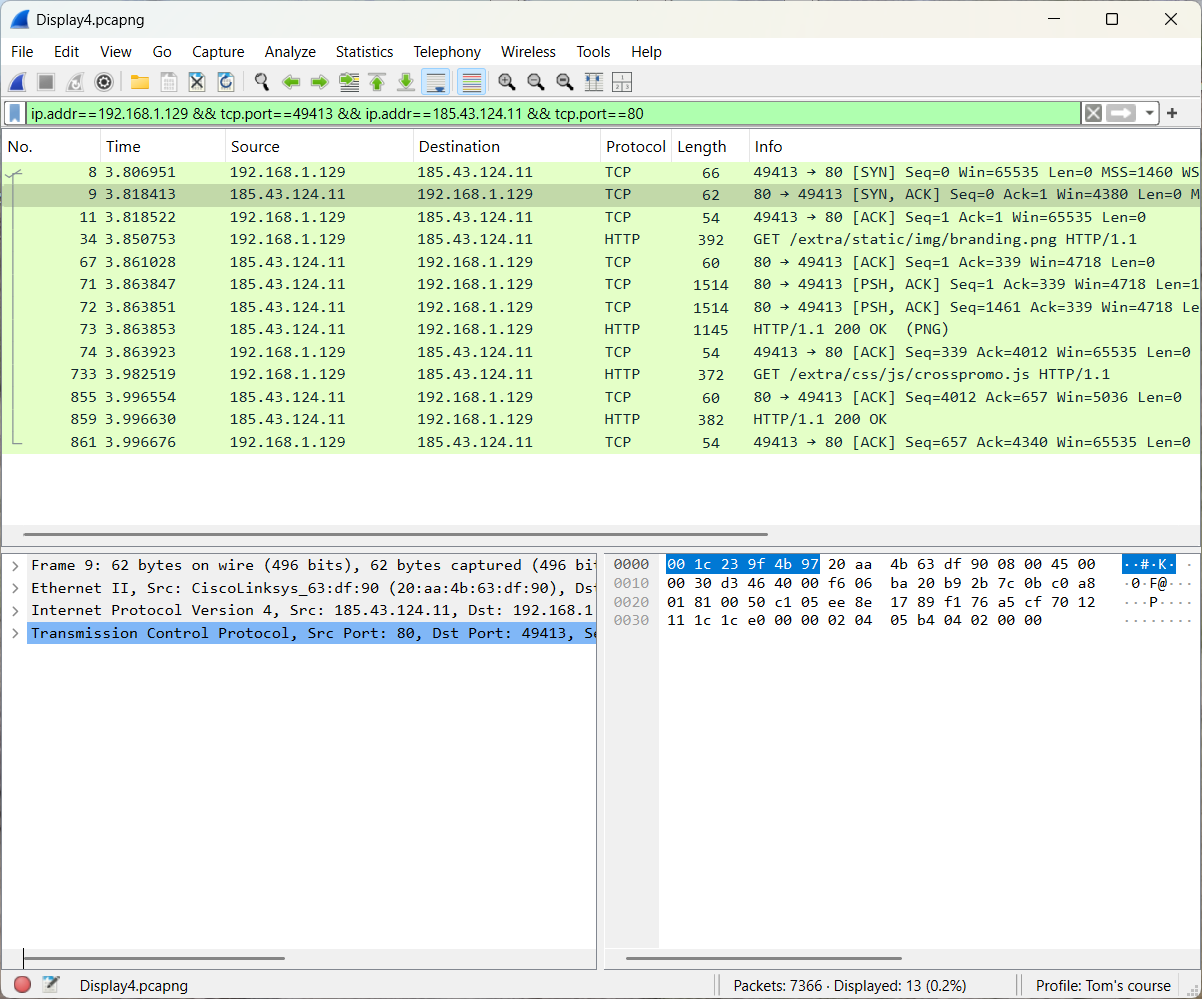
Task: Sort by the Protocol column header
Action: [636, 147]
